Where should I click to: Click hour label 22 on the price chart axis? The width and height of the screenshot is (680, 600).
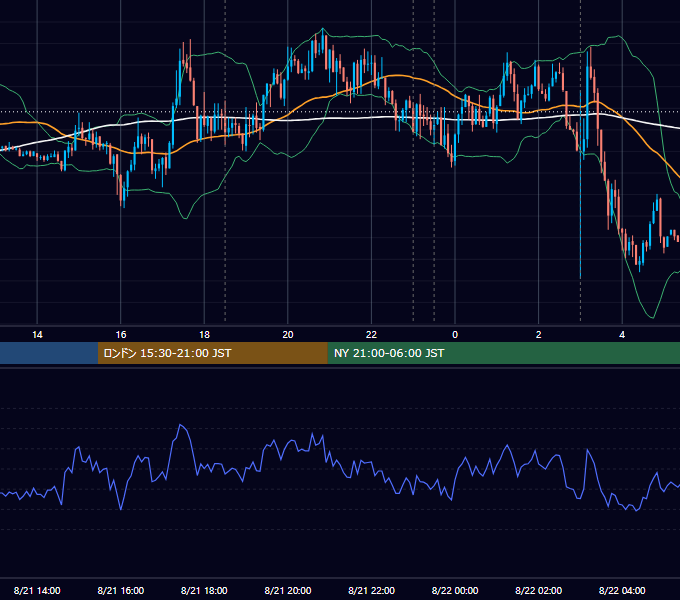click(371, 335)
